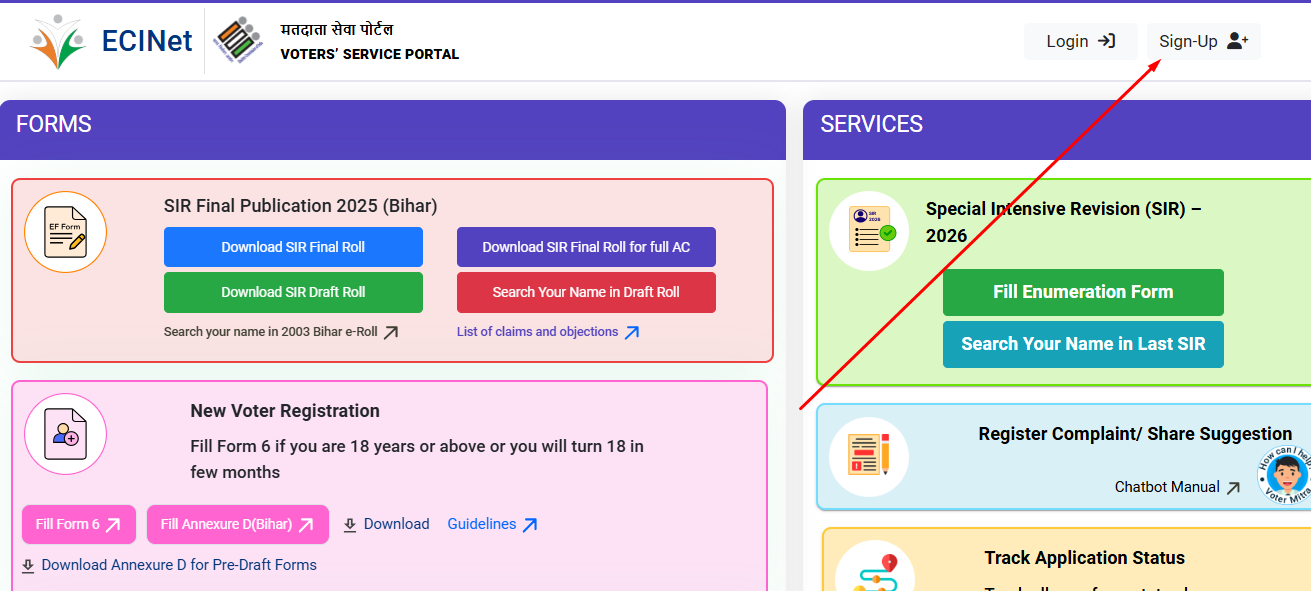Viewport: 1311px width, 591px height.
Task: Click the ECINet logo
Action: 111,41
